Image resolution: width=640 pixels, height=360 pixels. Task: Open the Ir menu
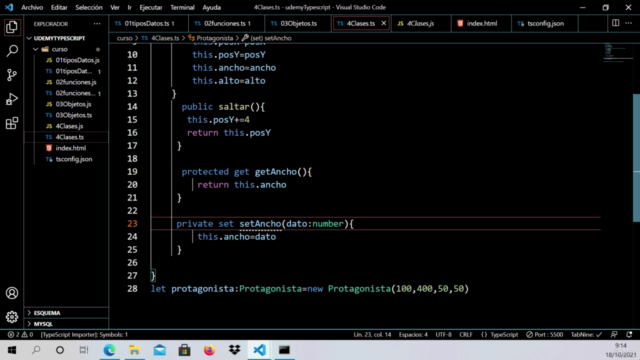pos(129,7)
